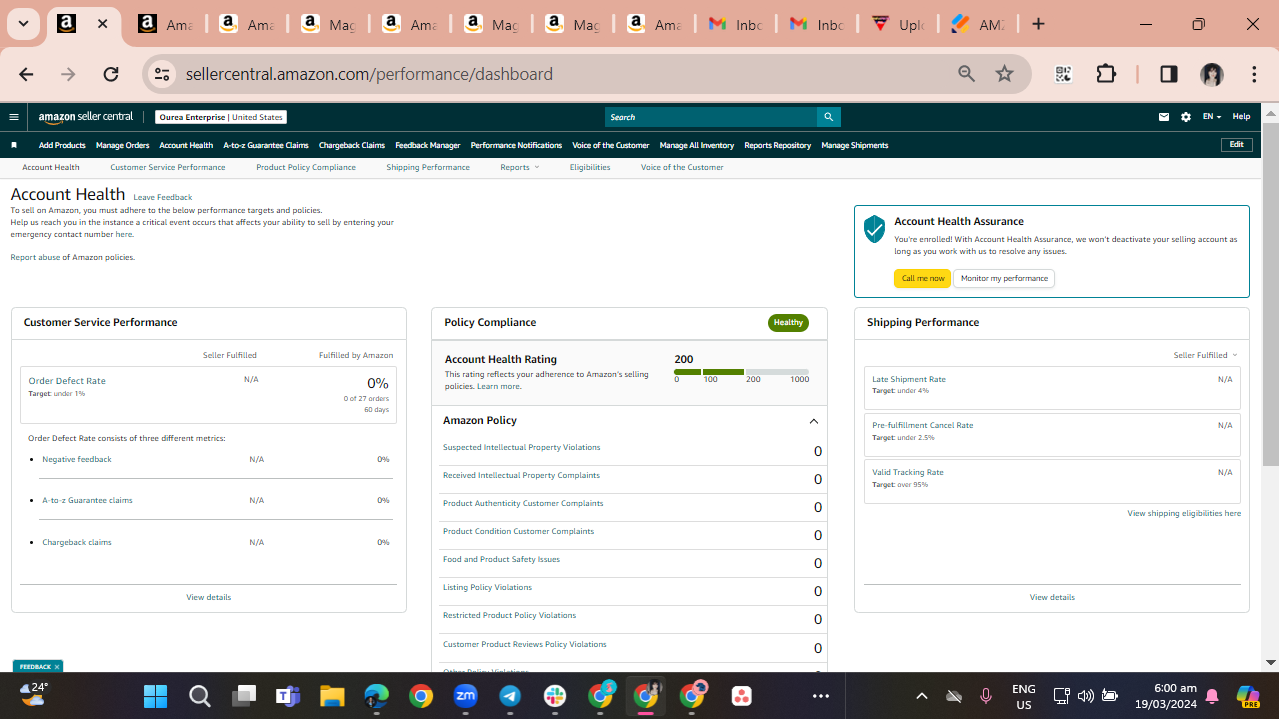Open Microsoft Teams from the taskbar
This screenshot has width=1279, height=719.
pyautogui.click(x=288, y=696)
